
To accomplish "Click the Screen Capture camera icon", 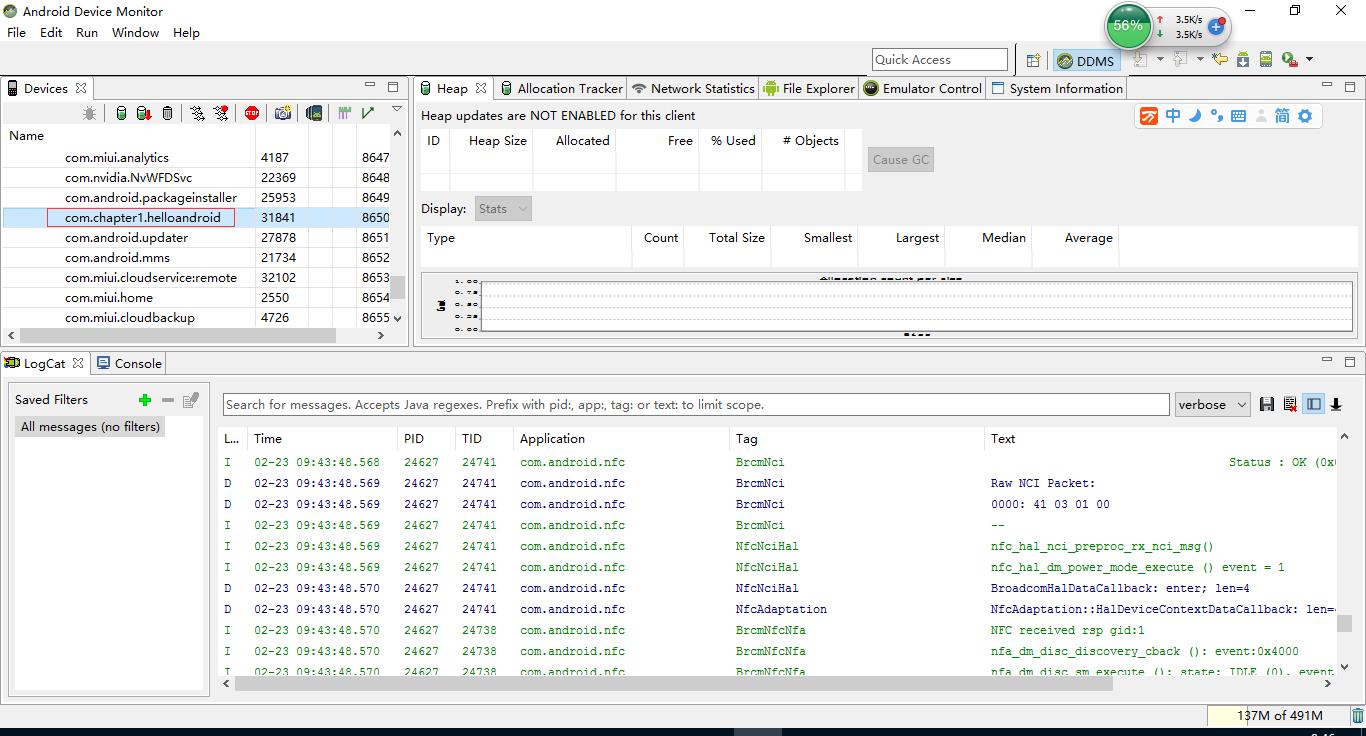I will click(x=283, y=113).
